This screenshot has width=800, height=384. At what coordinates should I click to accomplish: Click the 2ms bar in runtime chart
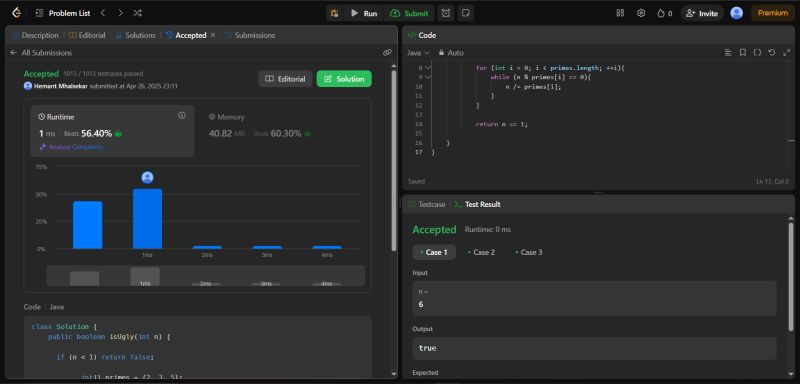(x=207, y=247)
